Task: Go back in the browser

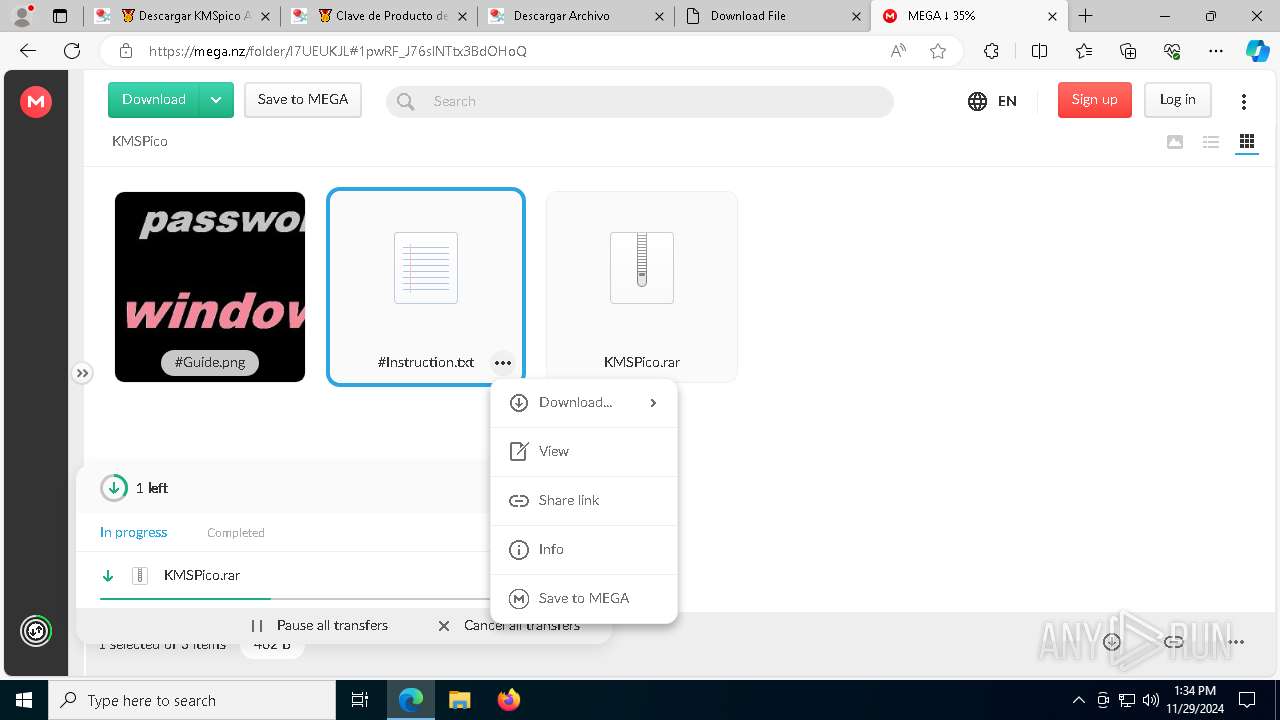Action: coord(28,51)
